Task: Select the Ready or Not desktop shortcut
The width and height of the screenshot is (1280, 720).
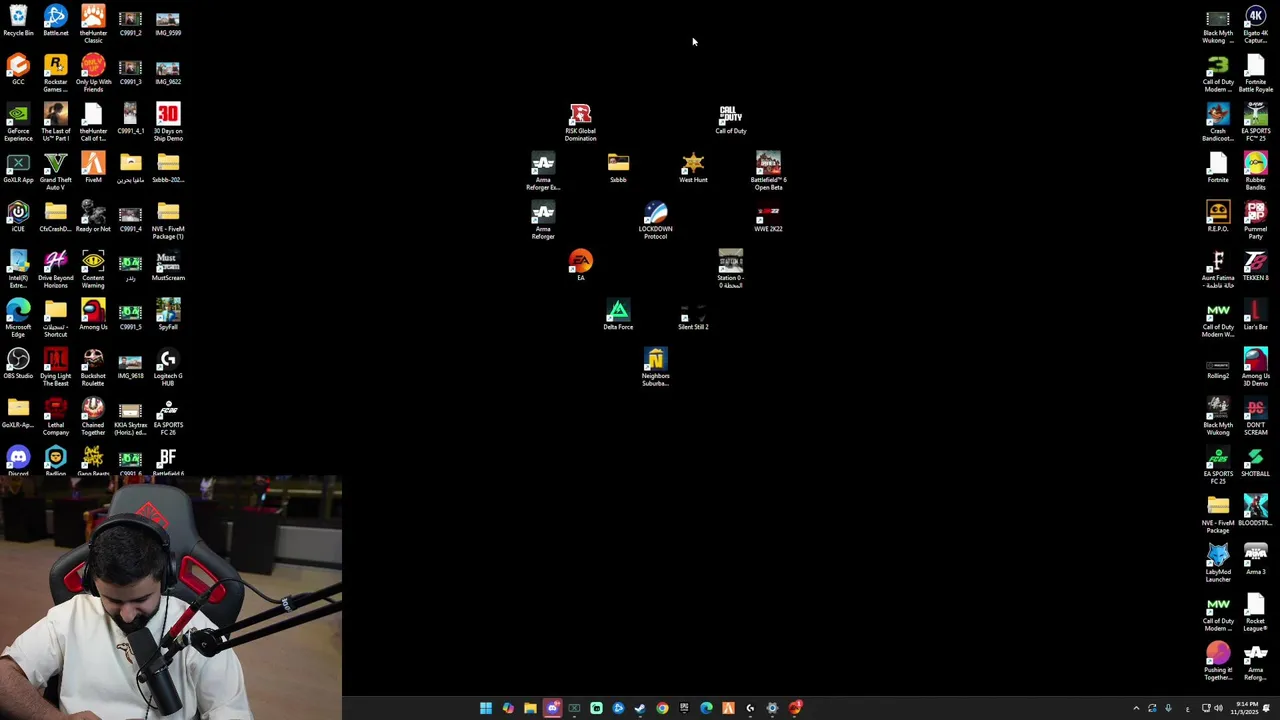Action: point(93,217)
